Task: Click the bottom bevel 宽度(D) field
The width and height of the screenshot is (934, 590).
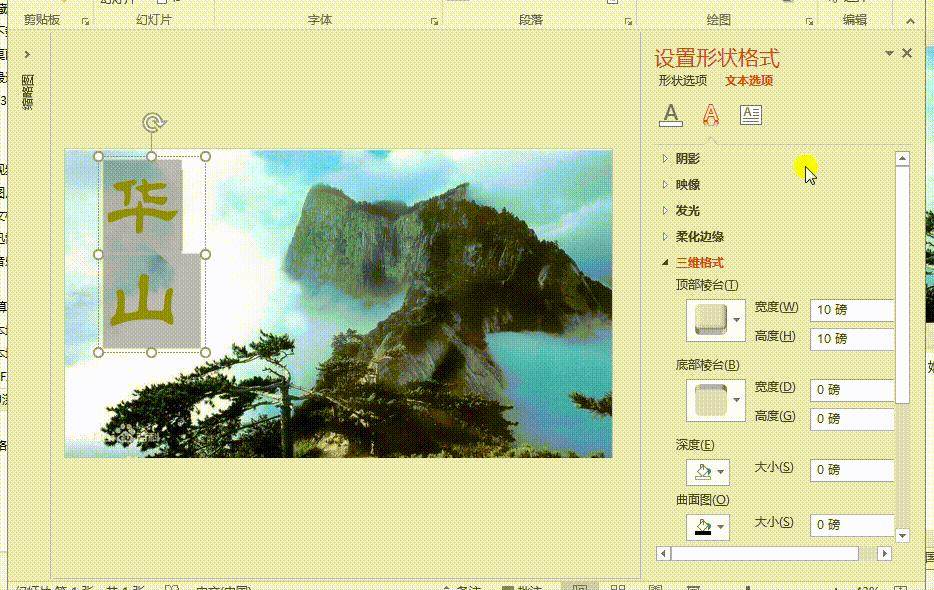Action: tap(852, 390)
